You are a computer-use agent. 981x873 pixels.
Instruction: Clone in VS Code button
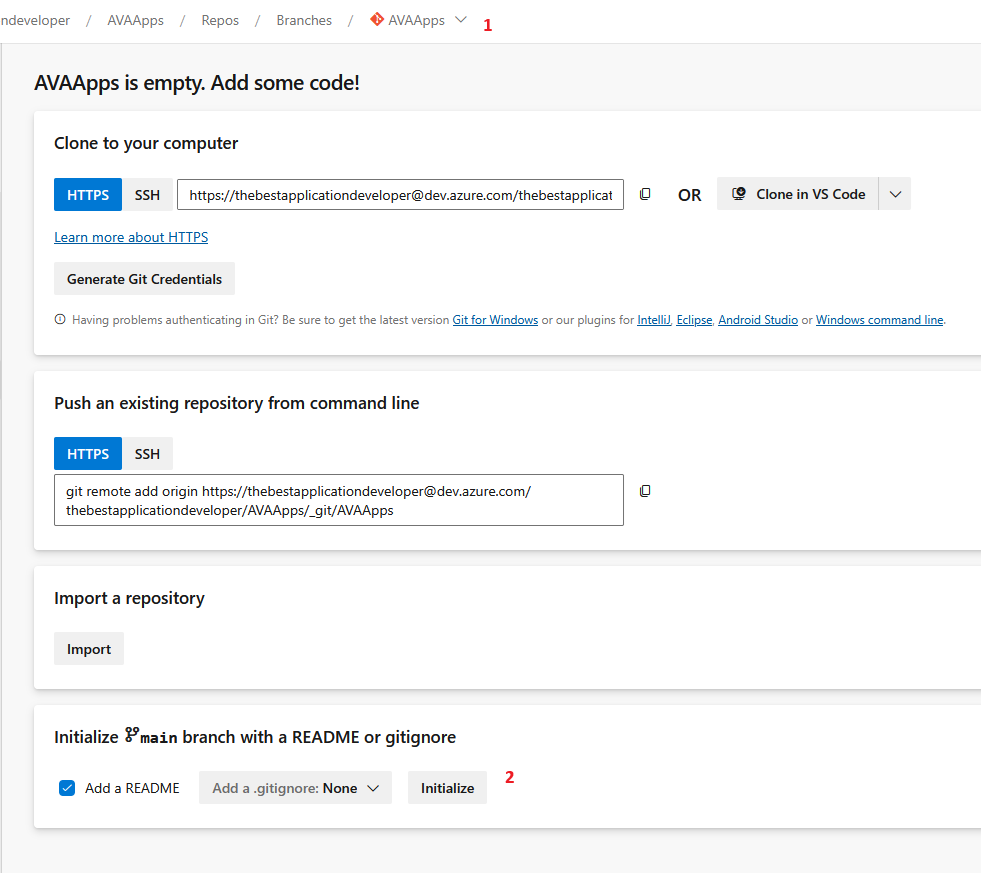click(798, 194)
